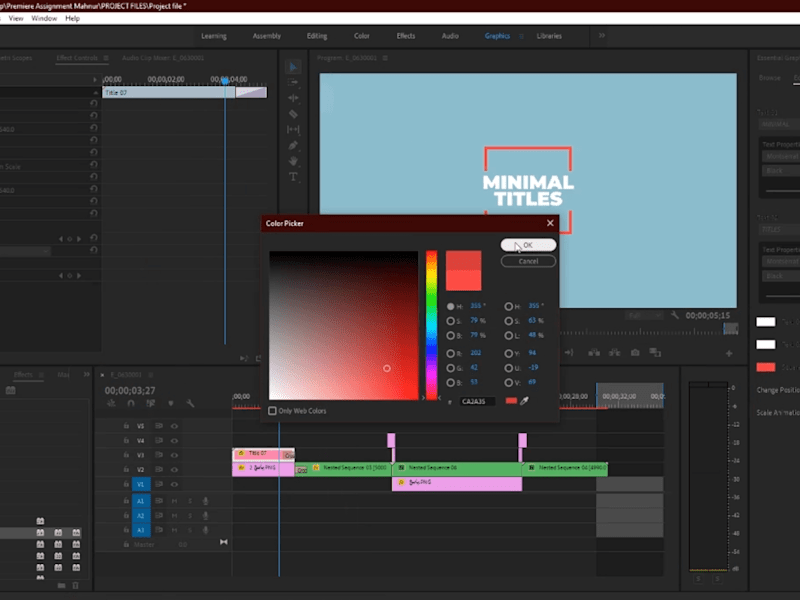Click the saturation-brightness color field

pos(343,325)
